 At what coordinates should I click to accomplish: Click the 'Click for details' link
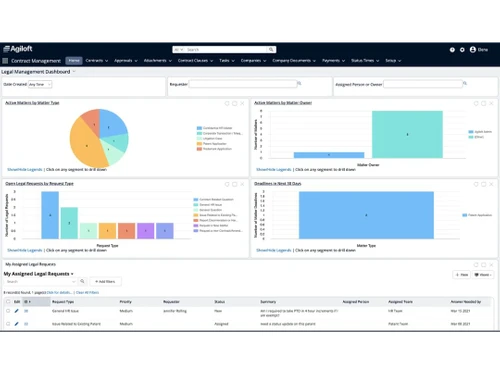tap(59, 292)
